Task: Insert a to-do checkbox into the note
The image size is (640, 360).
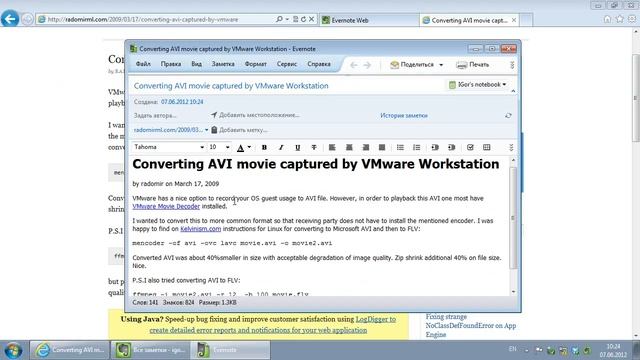Action: [470, 147]
